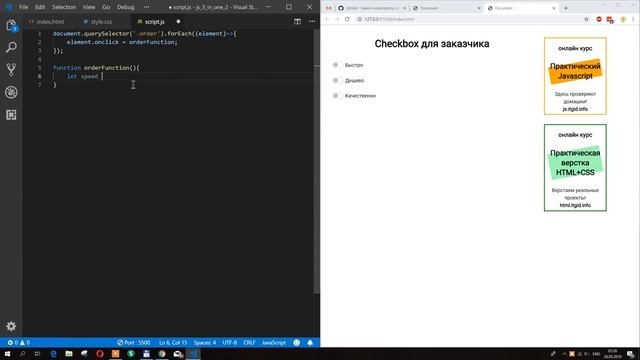Open the red ad-blocker extension icon
This screenshot has width=640, height=360.
pos(599,19)
